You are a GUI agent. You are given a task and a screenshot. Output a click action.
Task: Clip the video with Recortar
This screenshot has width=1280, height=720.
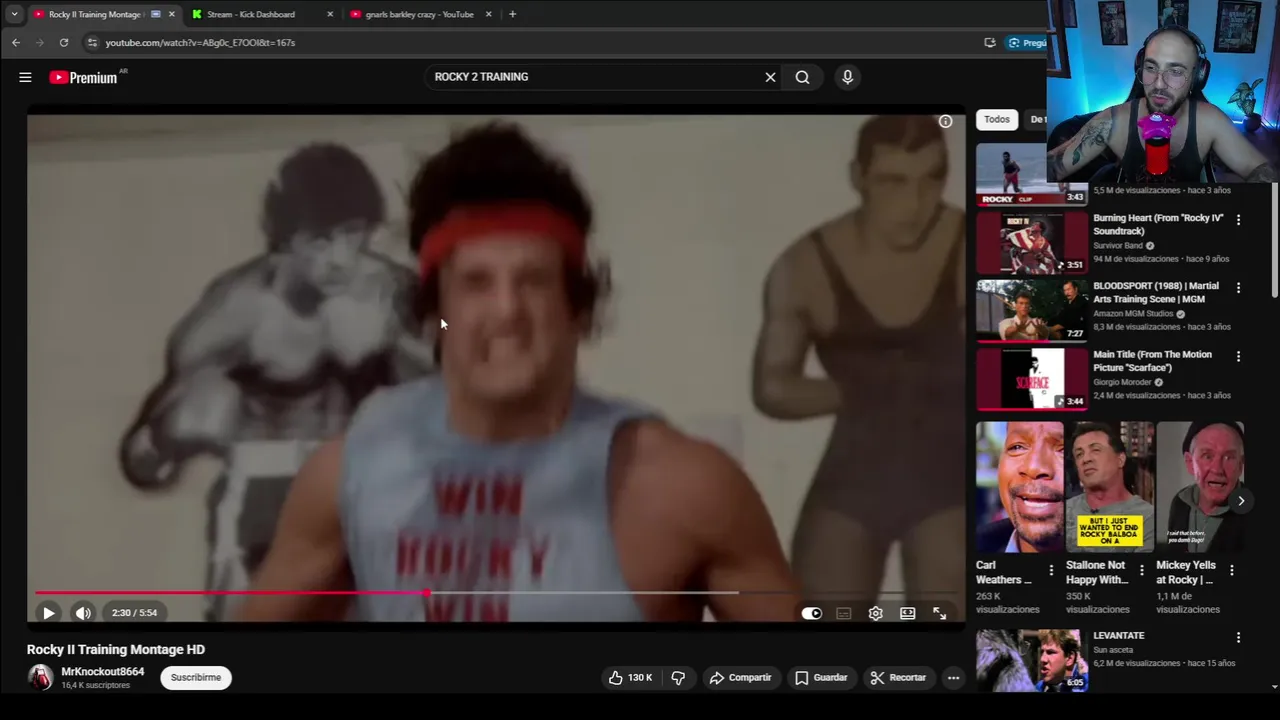click(x=898, y=677)
